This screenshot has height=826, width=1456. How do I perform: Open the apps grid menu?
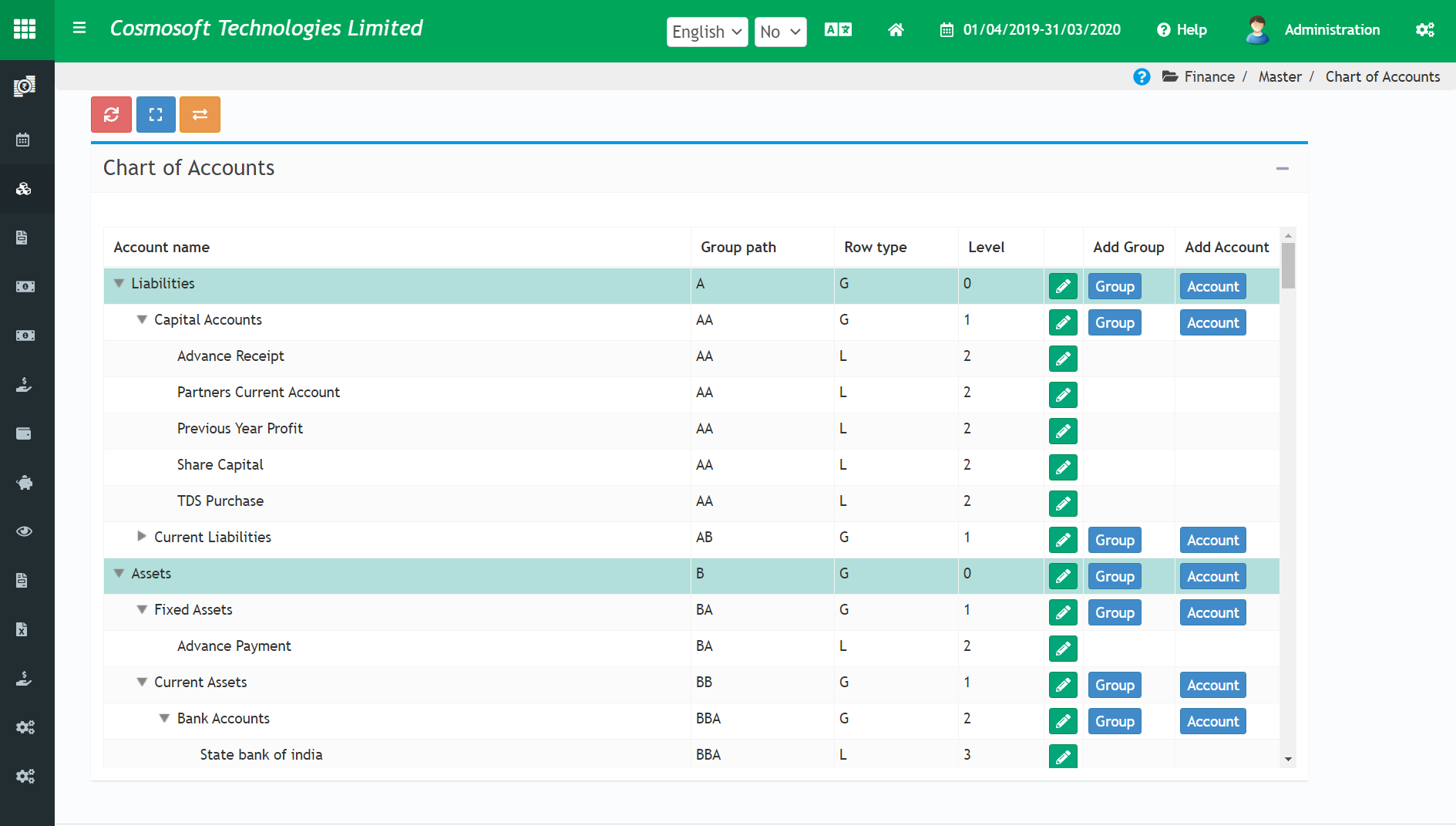[x=25, y=29]
